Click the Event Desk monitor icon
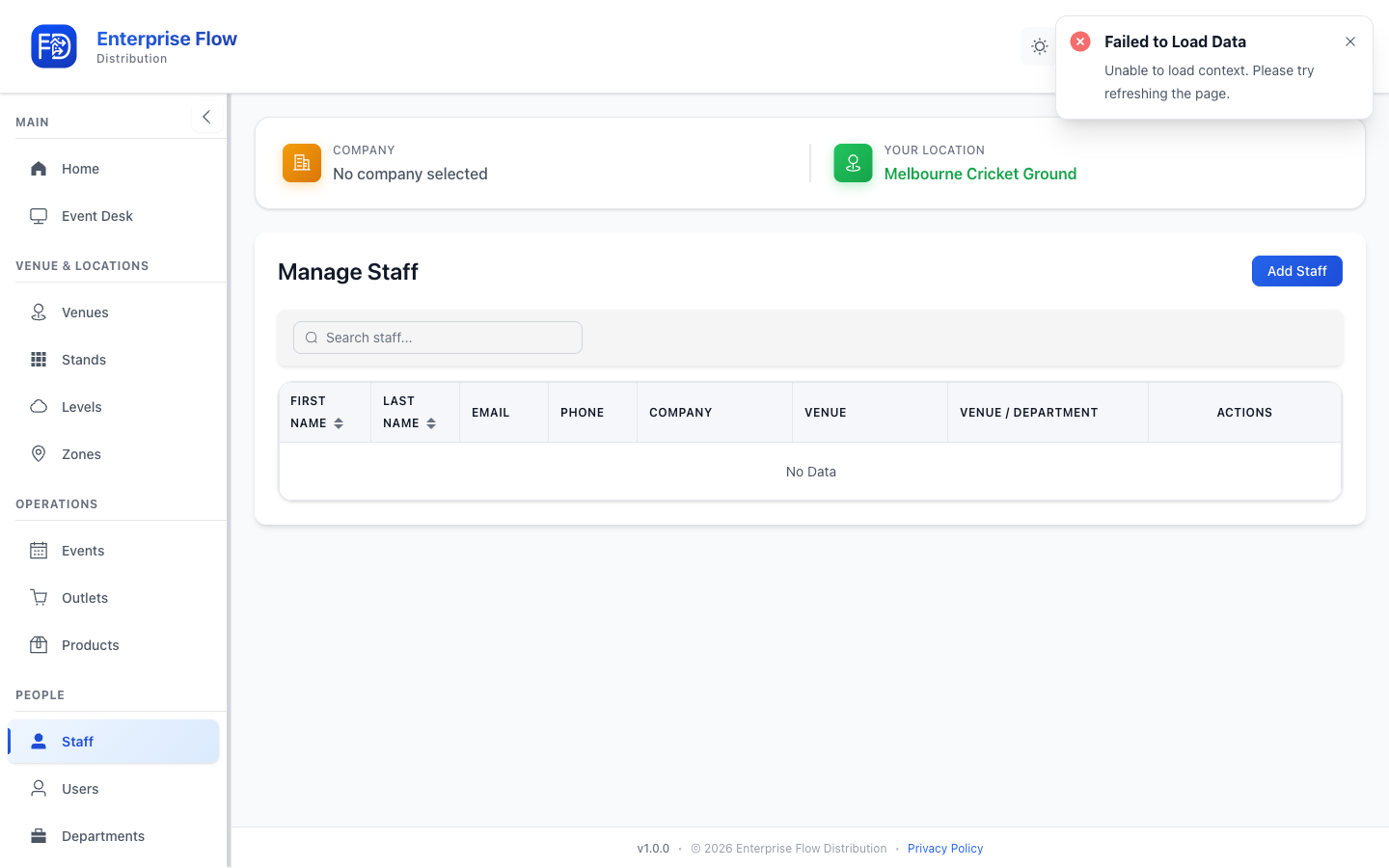 pyautogui.click(x=39, y=216)
